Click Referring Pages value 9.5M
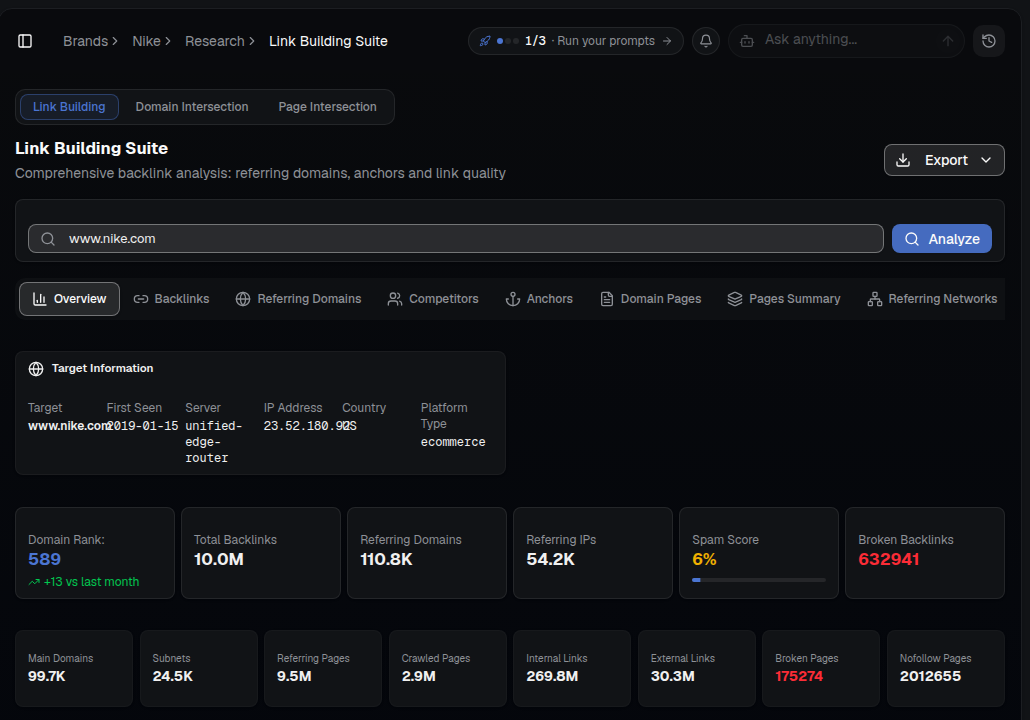 click(x=294, y=677)
